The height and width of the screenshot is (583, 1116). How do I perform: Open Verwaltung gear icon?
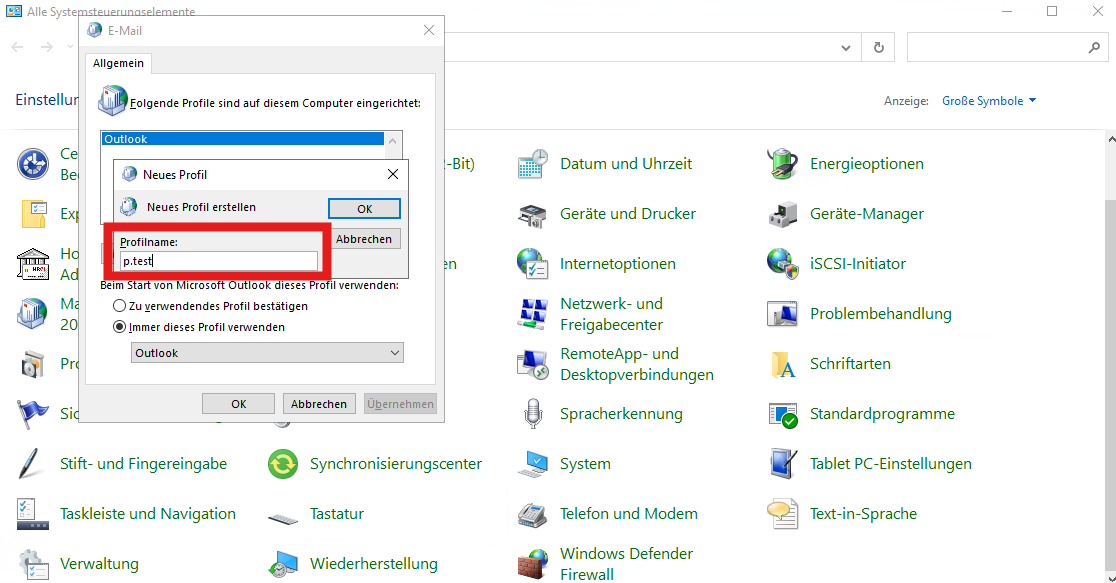pos(32,564)
